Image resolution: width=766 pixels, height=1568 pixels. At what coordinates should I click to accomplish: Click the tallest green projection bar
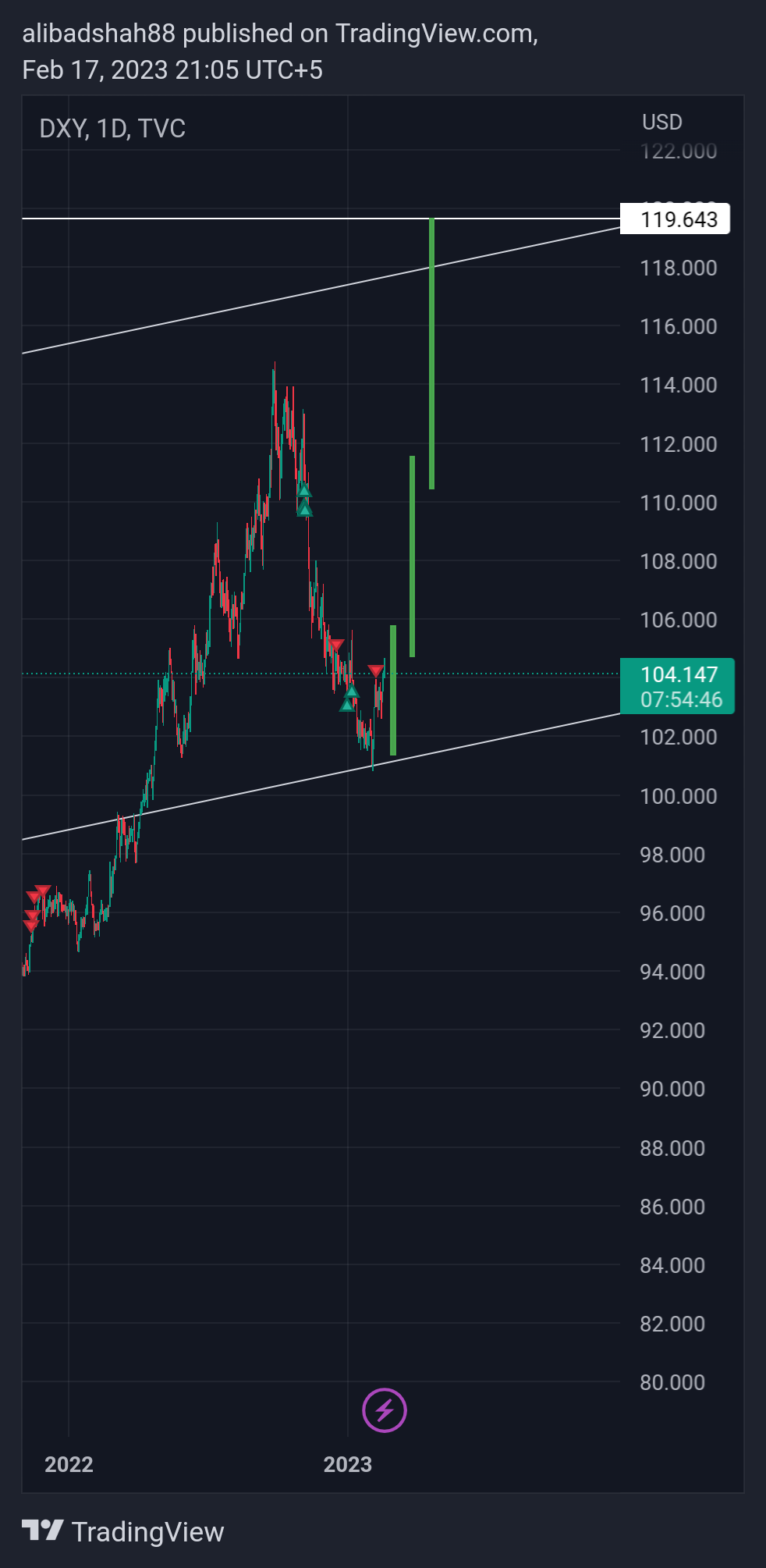click(x=431, y=354)
